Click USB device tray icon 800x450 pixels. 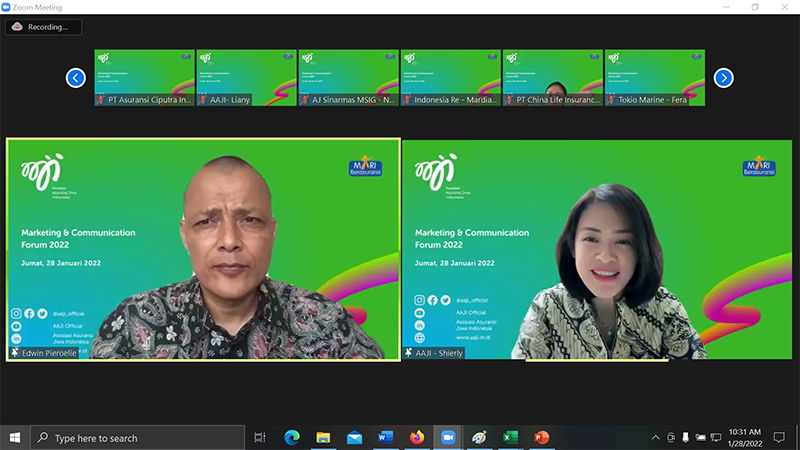[x=686, y=438]
